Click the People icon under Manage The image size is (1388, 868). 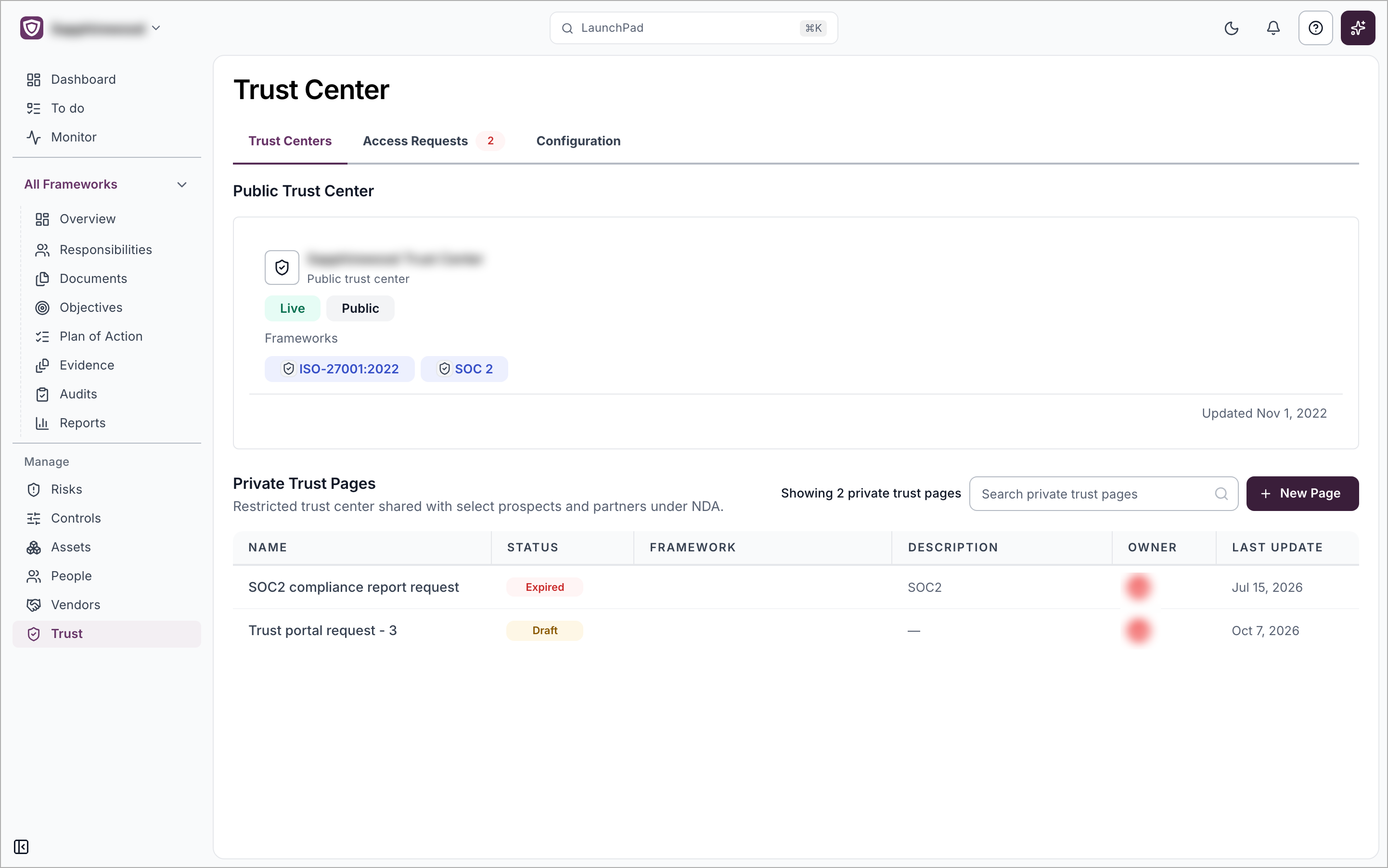(34, 576)
